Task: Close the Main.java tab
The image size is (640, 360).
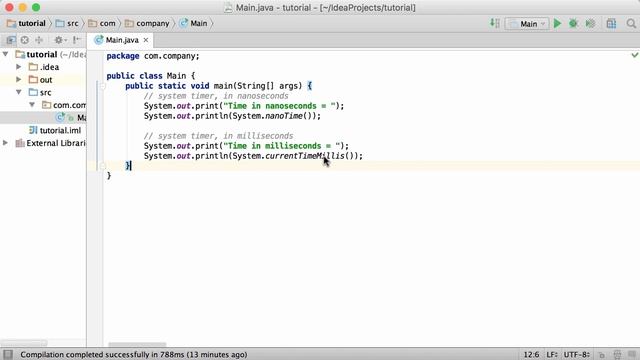Action: click(x=146, y=40)
